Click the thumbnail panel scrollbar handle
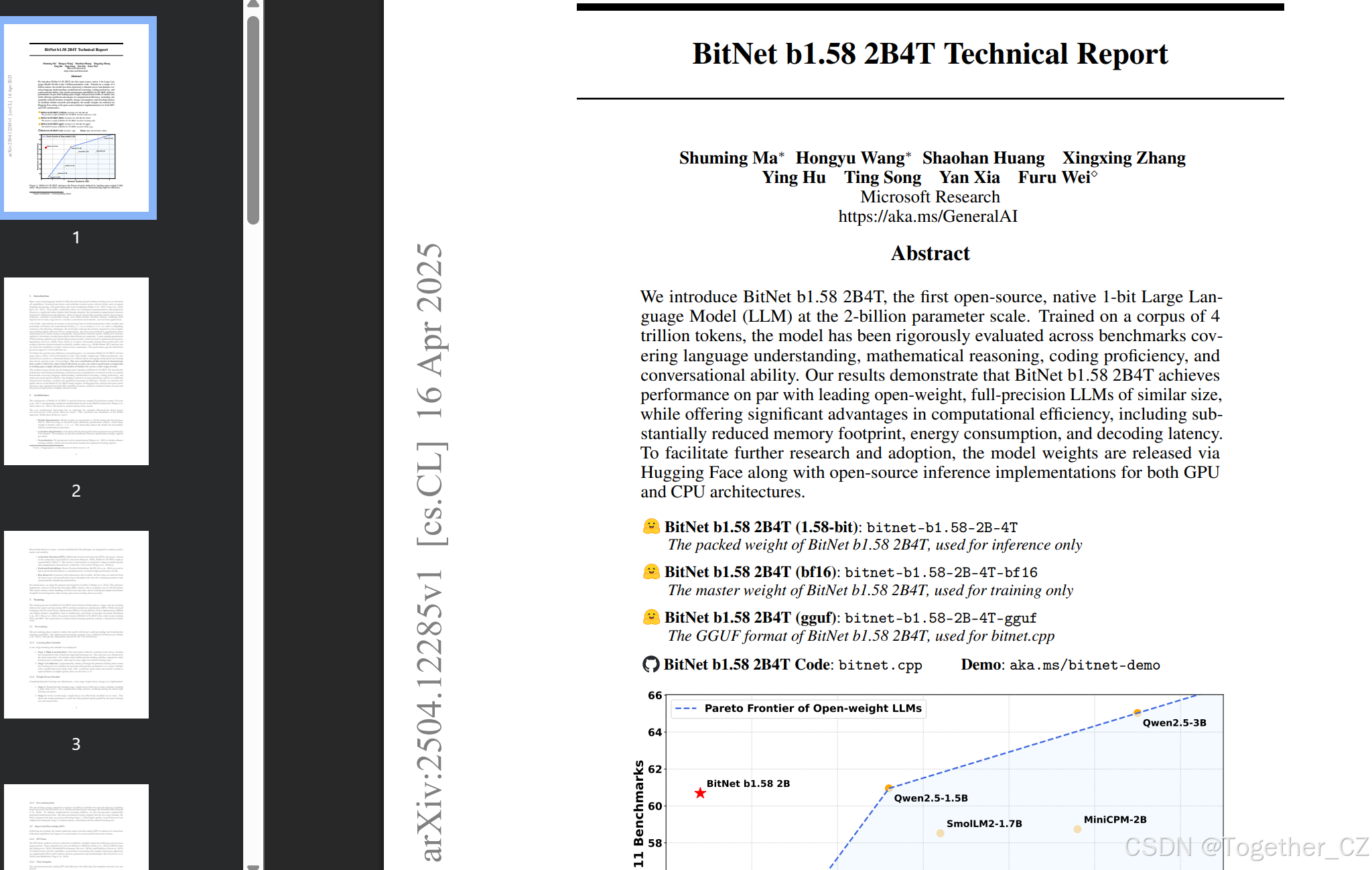Screen dimensions: 1372x870 [x=253, y=121]
